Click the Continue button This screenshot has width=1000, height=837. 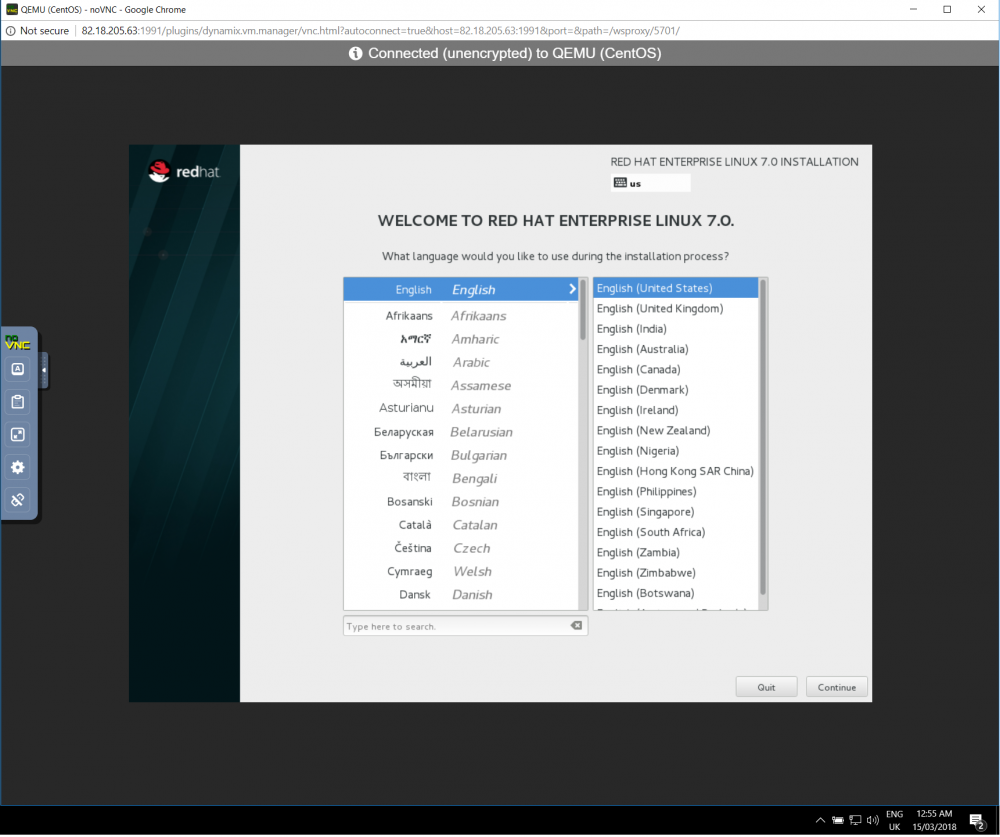pos(837,687)
